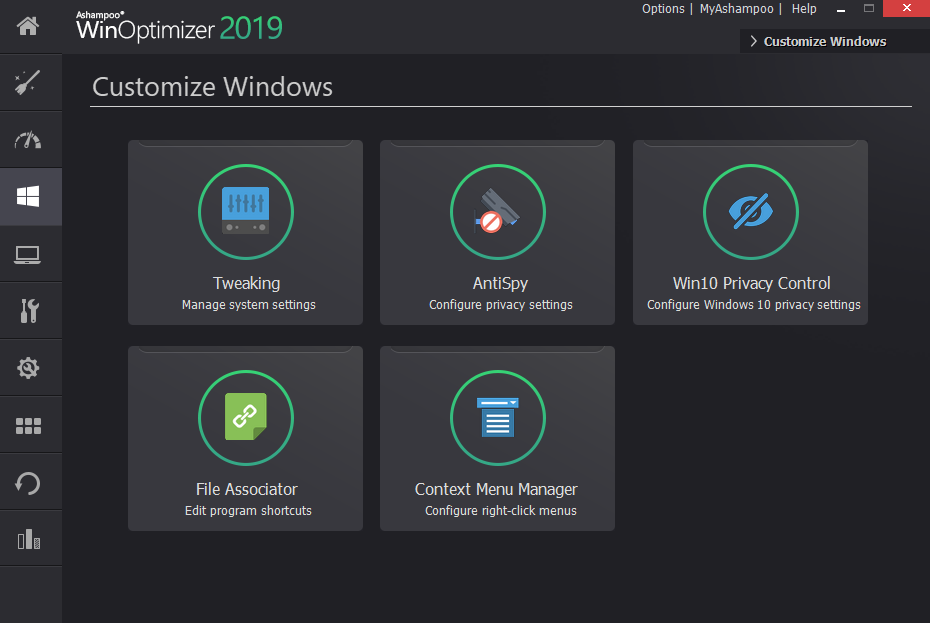Viewport: 930px width, 623px height.
Task: Click 'Configure privacy settings' text
Action: pyautogui.click(x=501, y=304)
